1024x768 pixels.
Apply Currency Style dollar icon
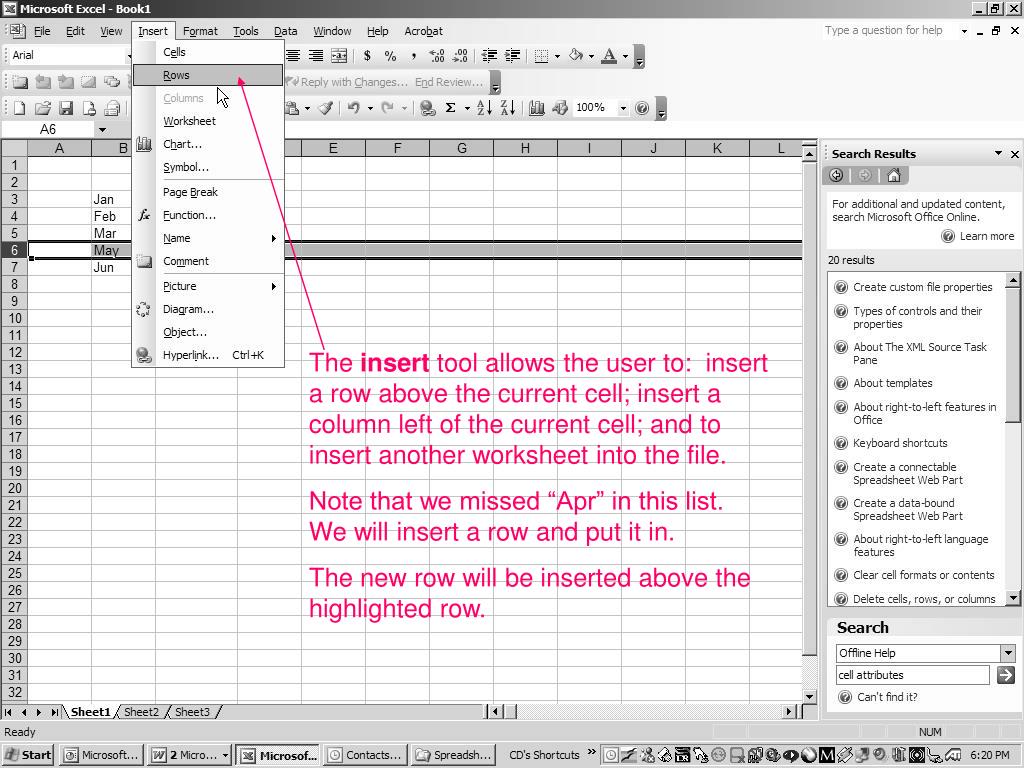click(x=368, y=56)
